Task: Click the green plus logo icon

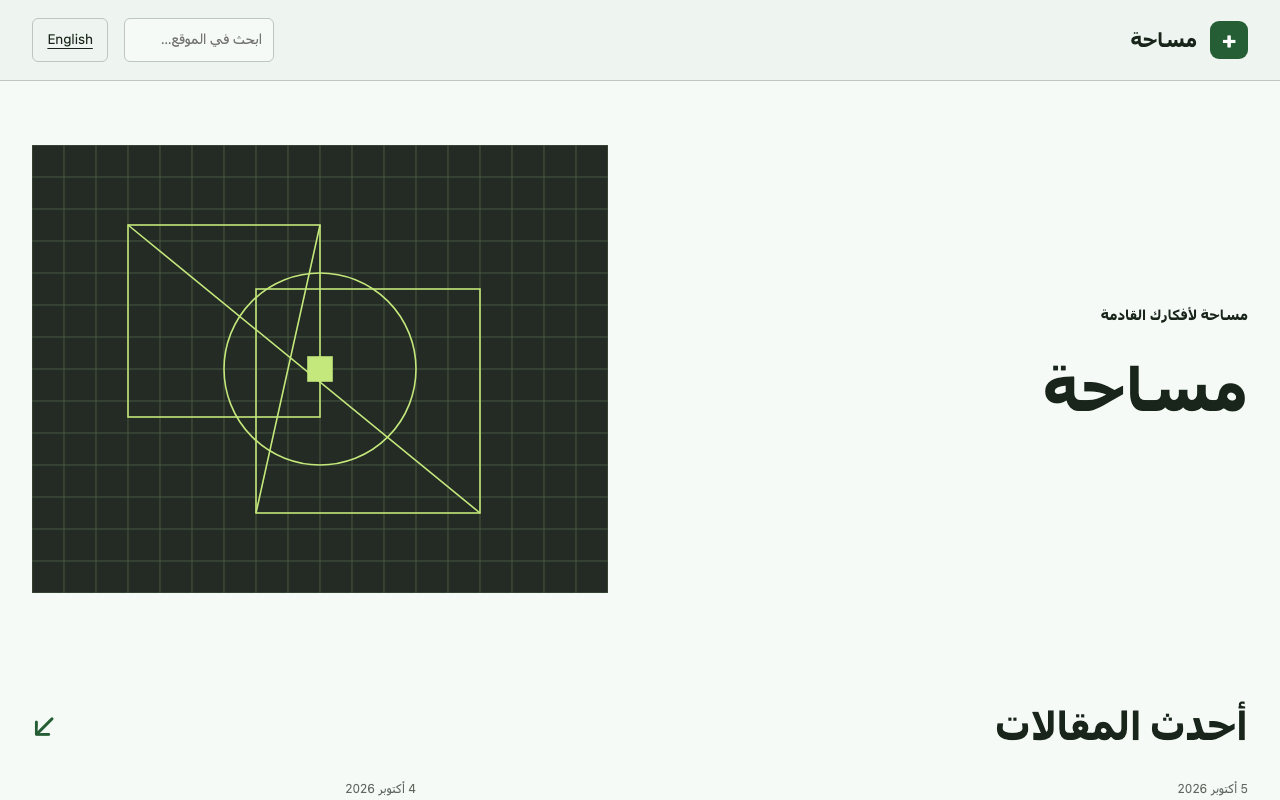Action: 1229,40
